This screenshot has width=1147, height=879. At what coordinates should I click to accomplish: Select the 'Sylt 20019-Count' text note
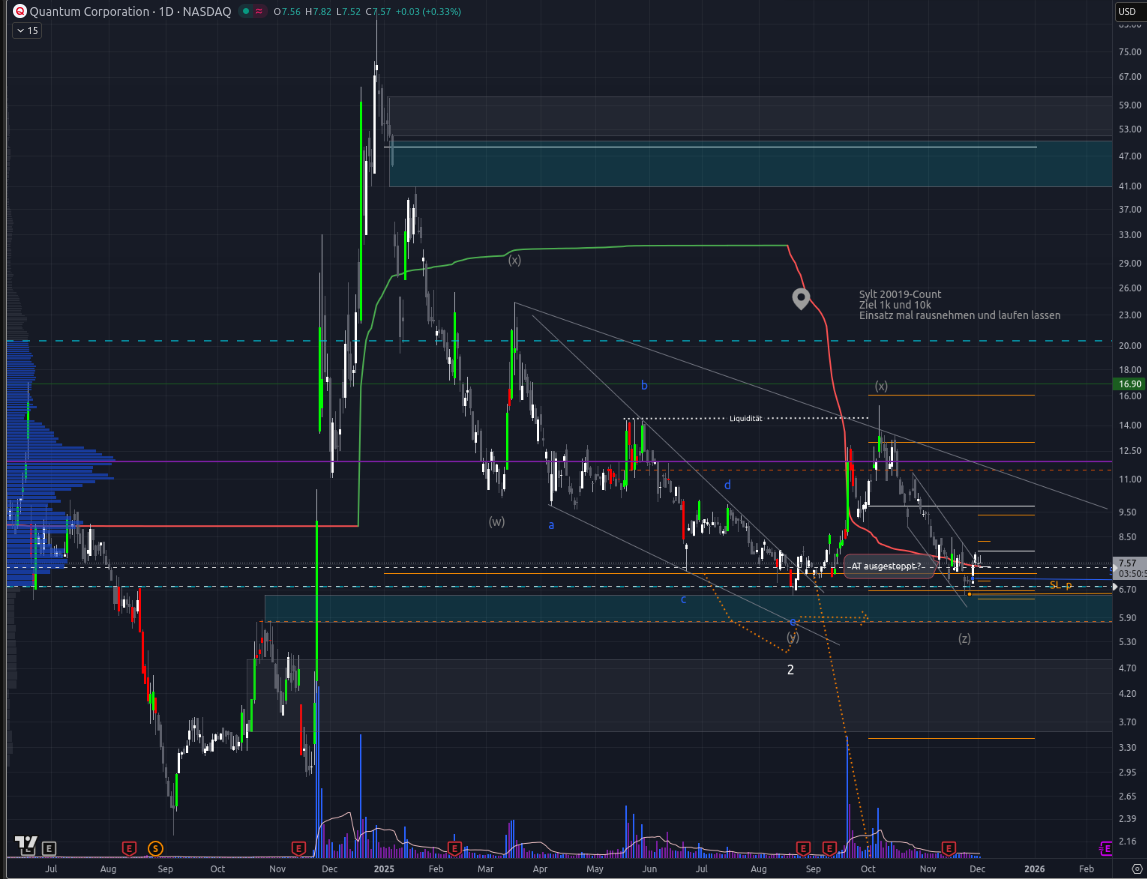[900, 295]
